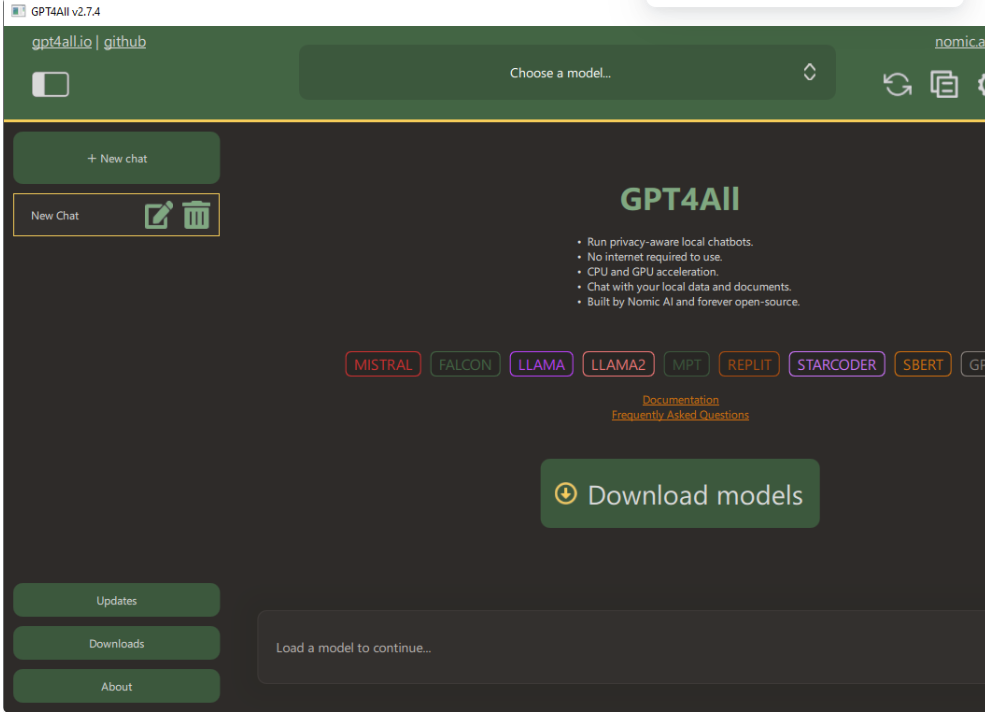Click the STARCODER model tag
The image size is (985, 712).
(x=837, y=364)
